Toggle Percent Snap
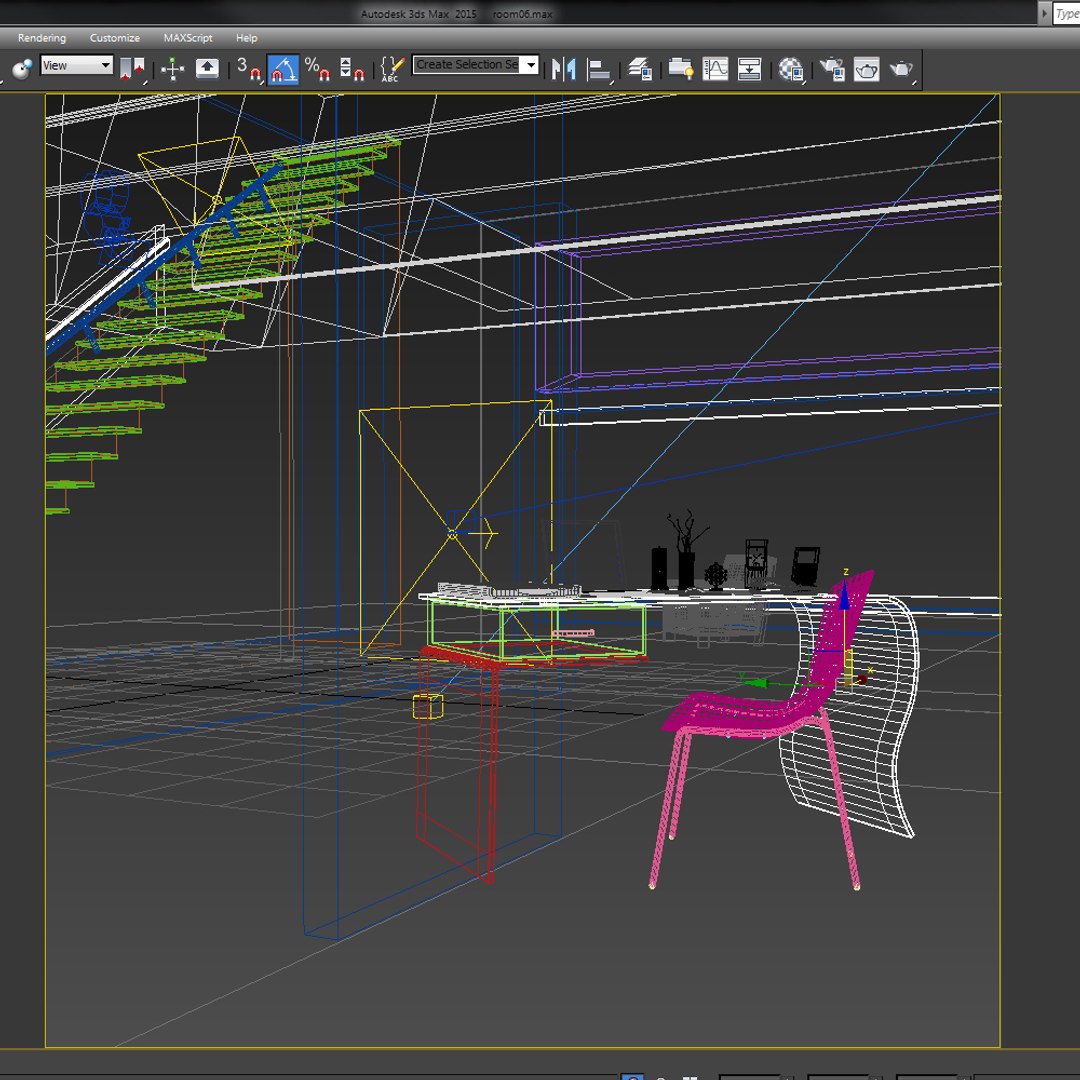The image size is (1080, 1080). pyautogui.click(x=317, y=69)
